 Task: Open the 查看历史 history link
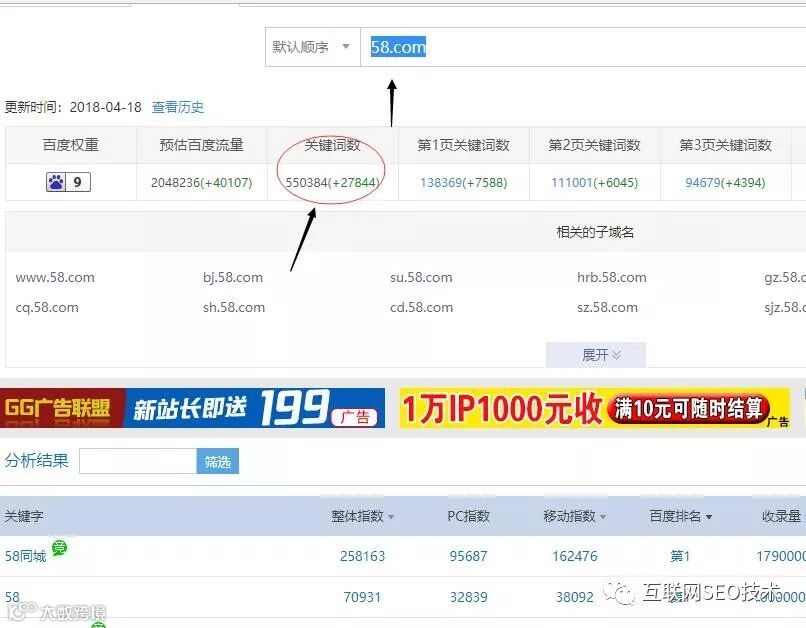[178, 107]
